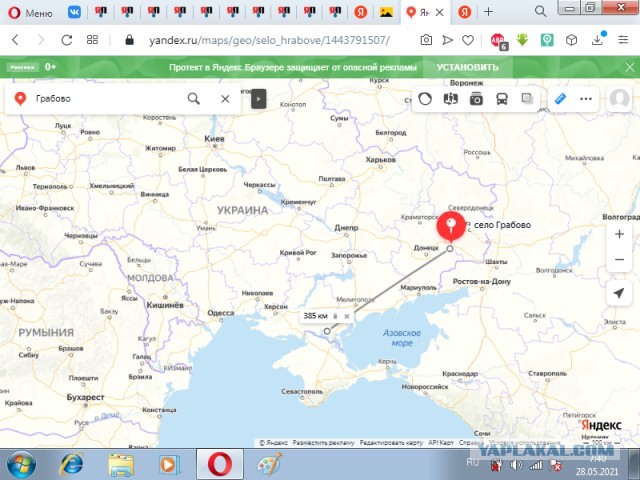Open the map layers selector
This screenshot has height=480, width=640.
click(x=527, y=99)
